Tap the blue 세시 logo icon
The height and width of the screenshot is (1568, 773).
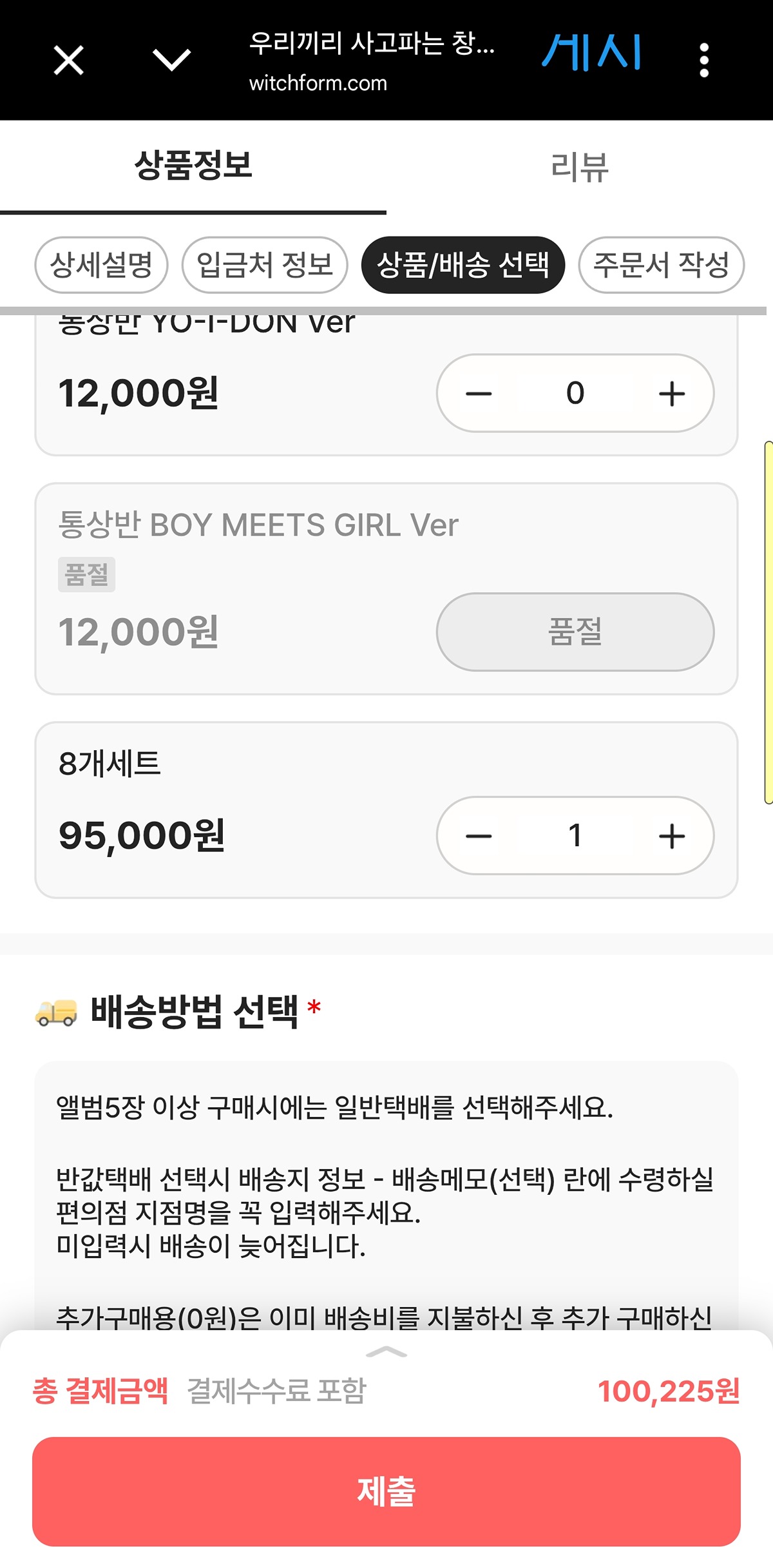[591, 52]
